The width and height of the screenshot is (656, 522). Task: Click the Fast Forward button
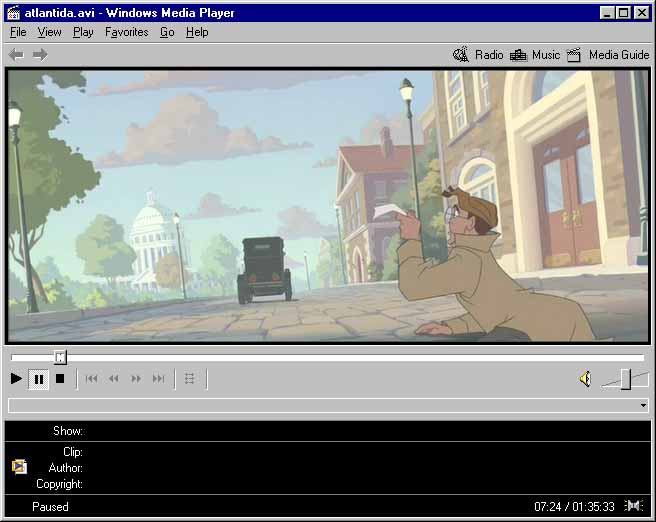click(136, 379)
